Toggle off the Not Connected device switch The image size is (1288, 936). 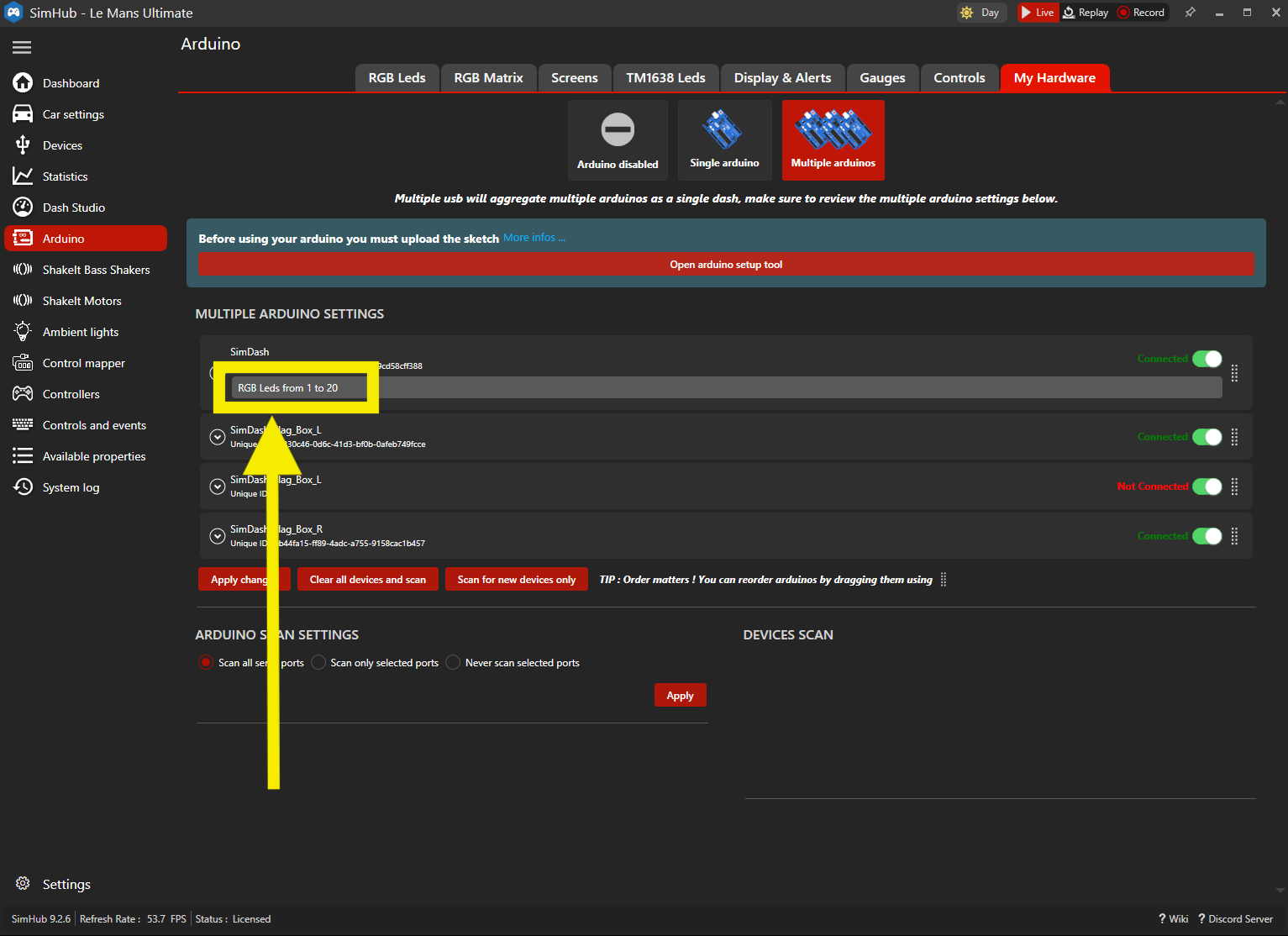[x=1207, y=486]
